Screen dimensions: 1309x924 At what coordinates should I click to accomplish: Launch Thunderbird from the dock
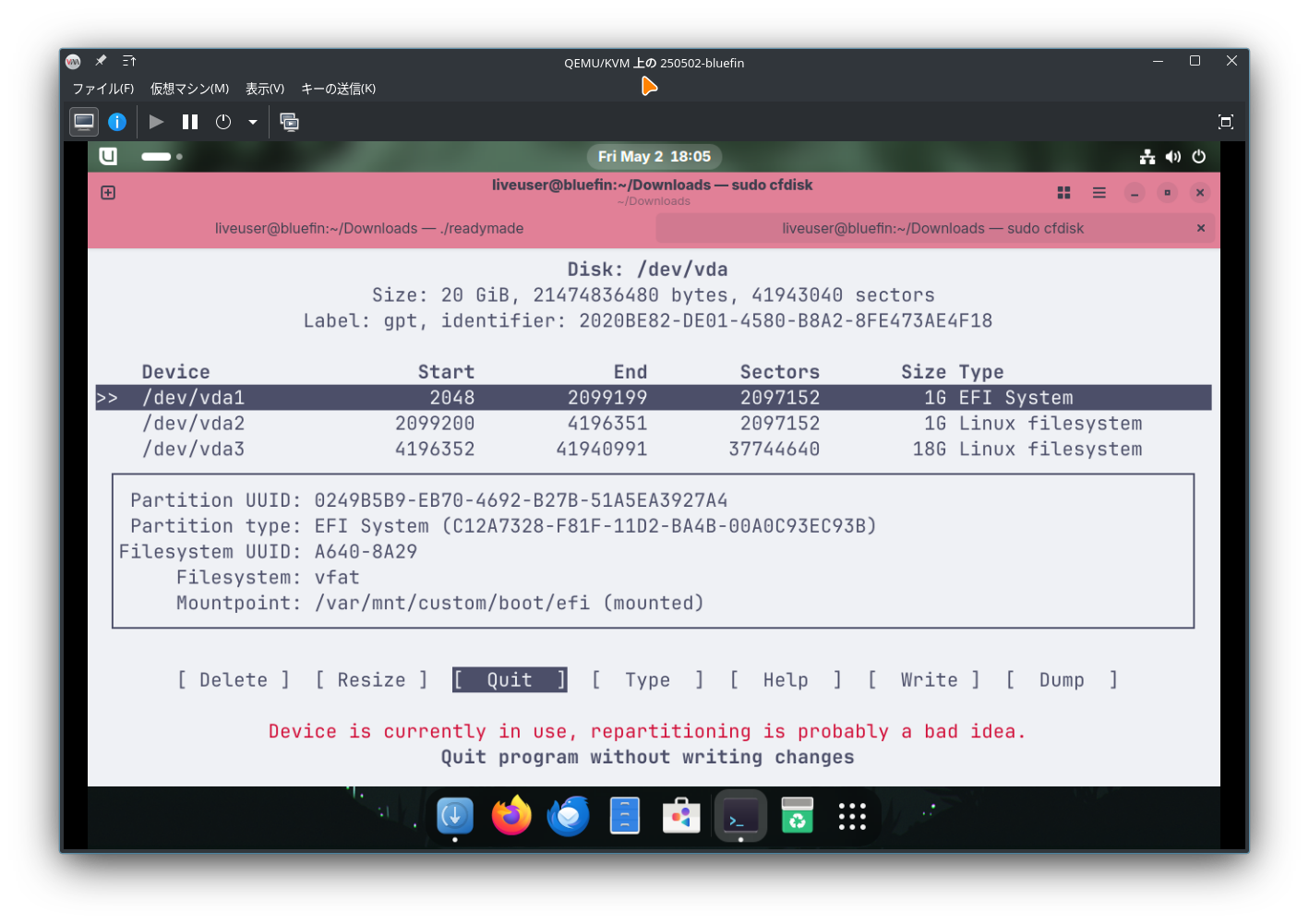point(569,816)
